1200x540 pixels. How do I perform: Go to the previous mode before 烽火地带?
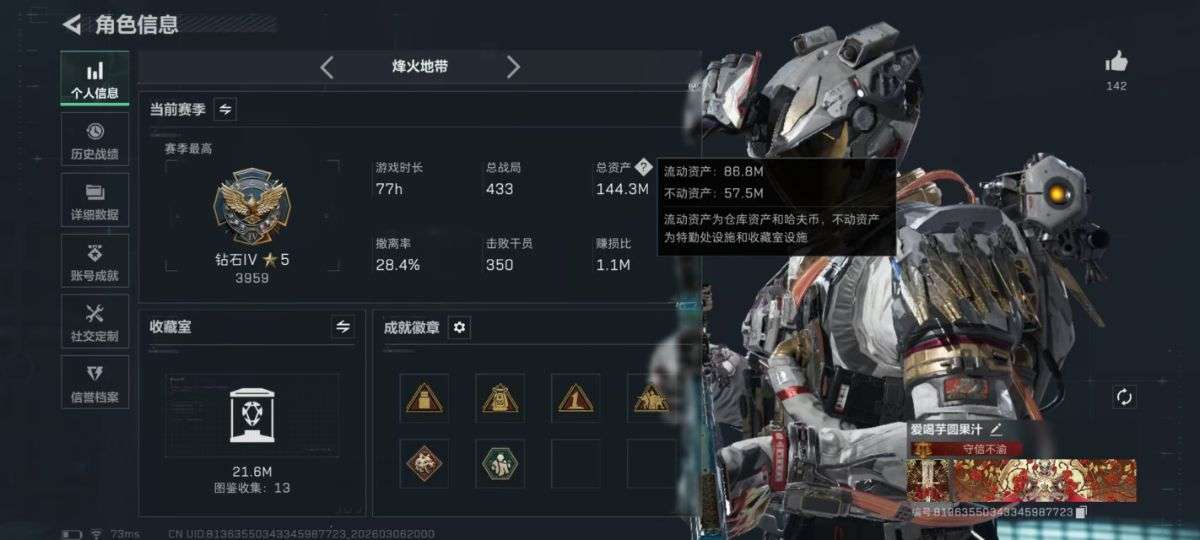tap(327, 67)
